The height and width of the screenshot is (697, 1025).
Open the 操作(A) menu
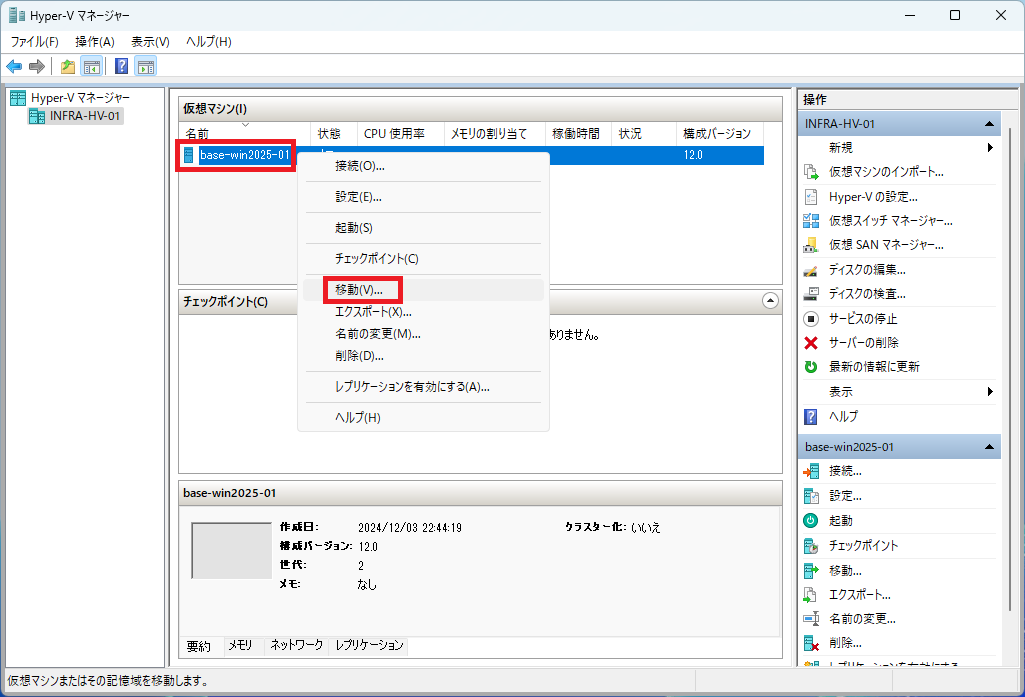[x=95, y=42]
